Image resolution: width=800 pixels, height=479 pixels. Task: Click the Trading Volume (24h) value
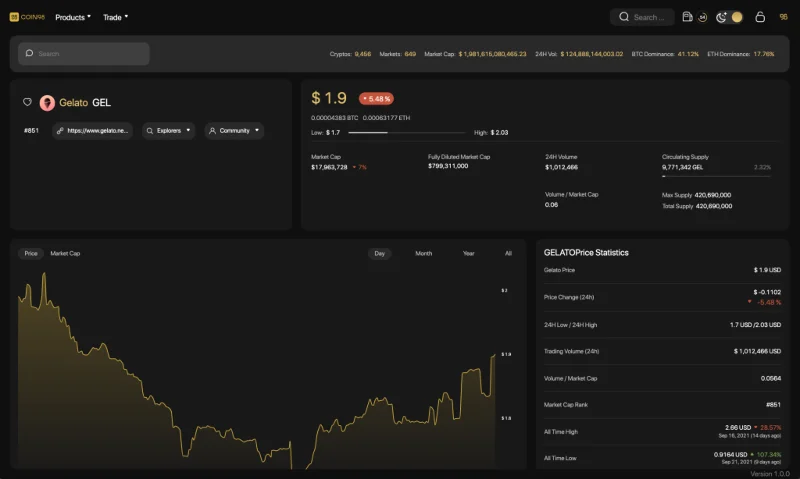tap(757, 351)
